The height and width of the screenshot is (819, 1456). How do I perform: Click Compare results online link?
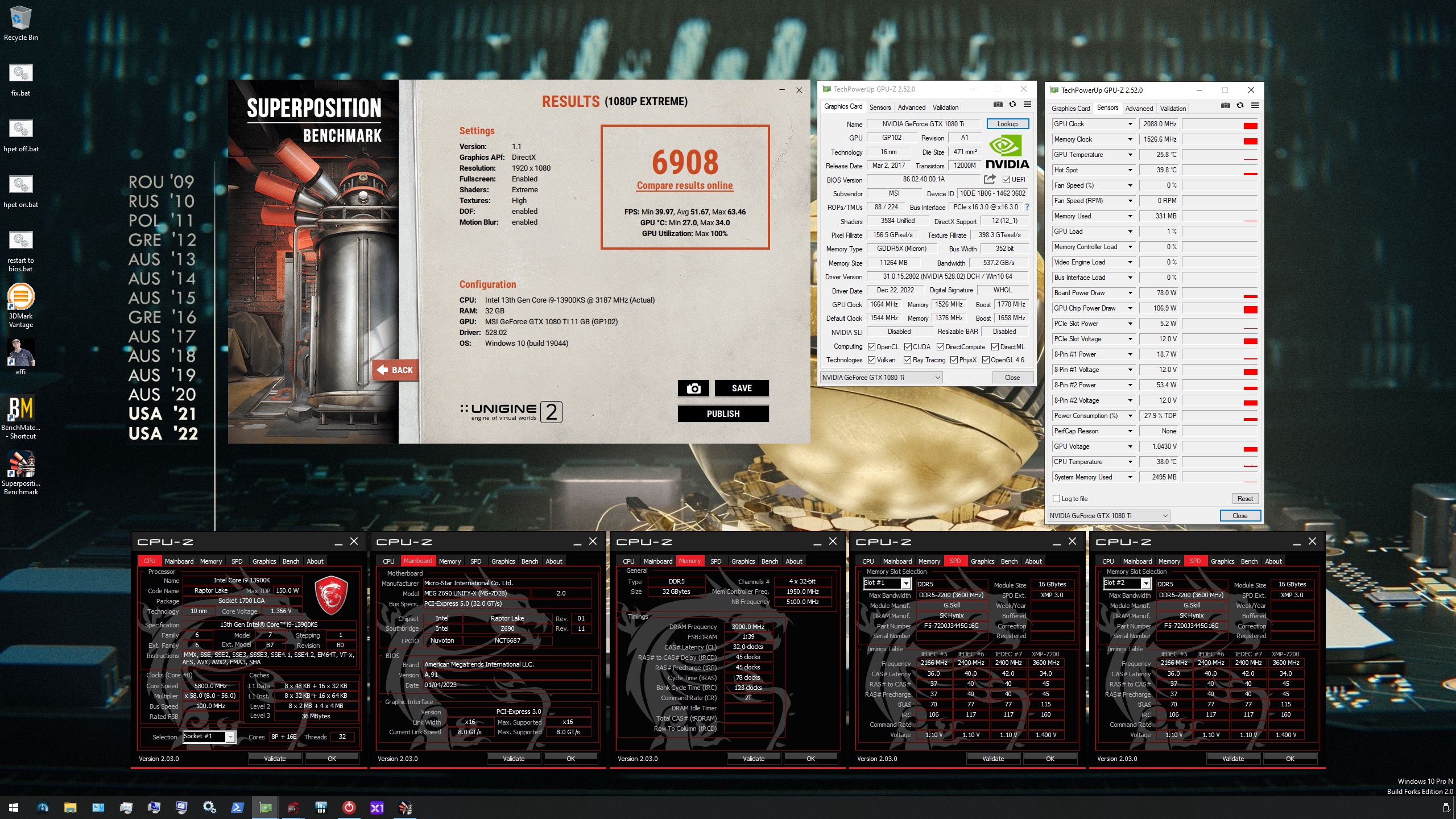[x=684, y=185]
